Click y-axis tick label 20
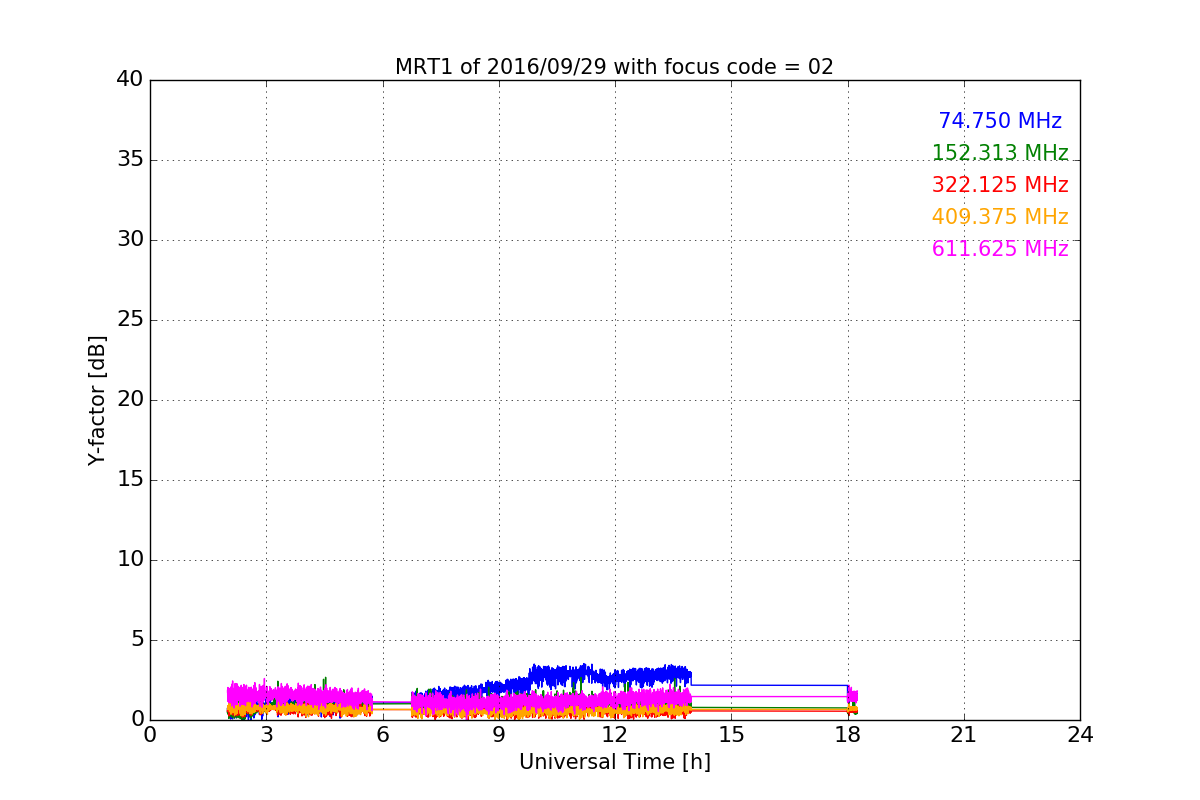Viewport: 1200px width, 800px height. (x=130, y=400)
